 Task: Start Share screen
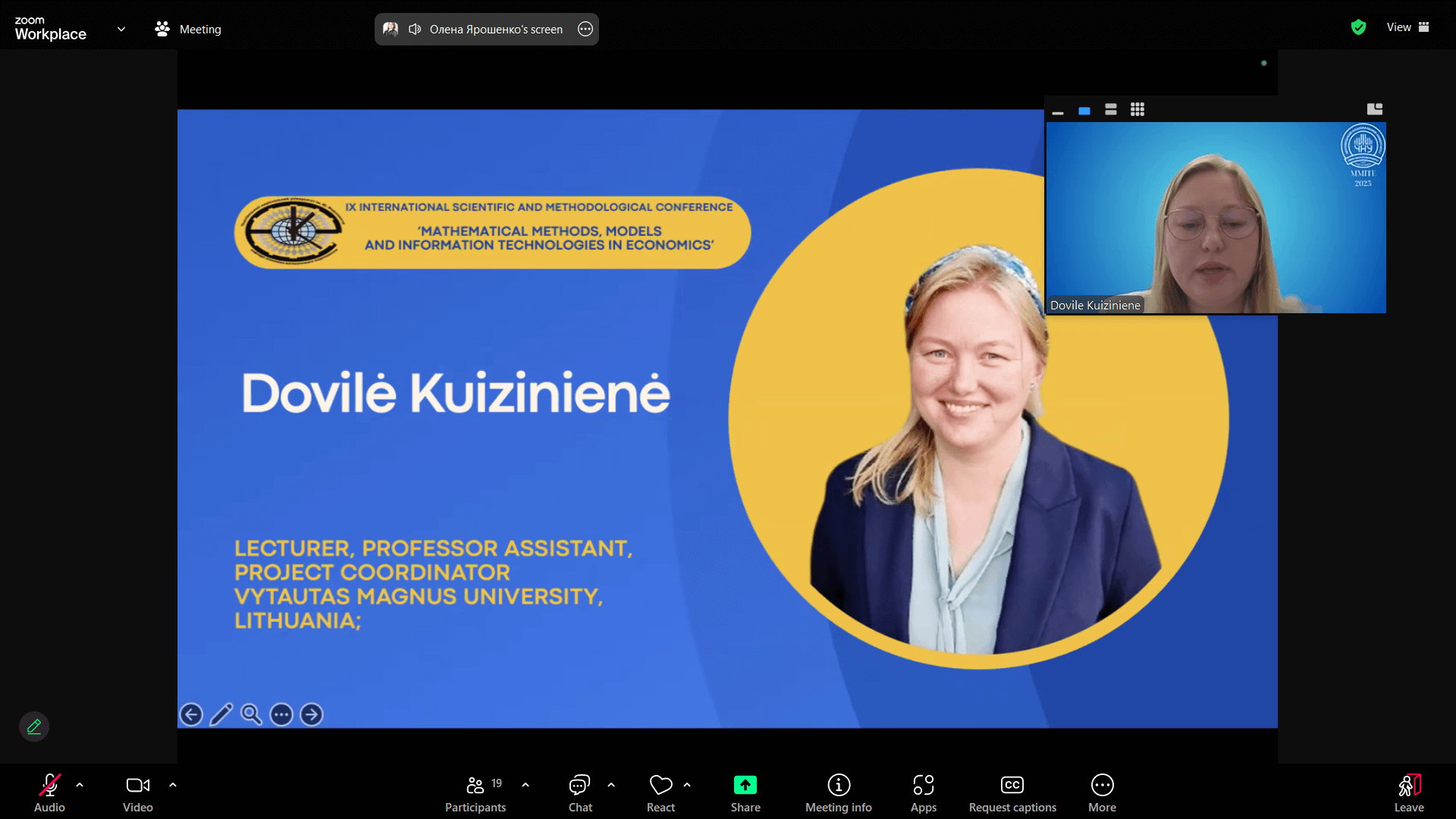point(745,793)
